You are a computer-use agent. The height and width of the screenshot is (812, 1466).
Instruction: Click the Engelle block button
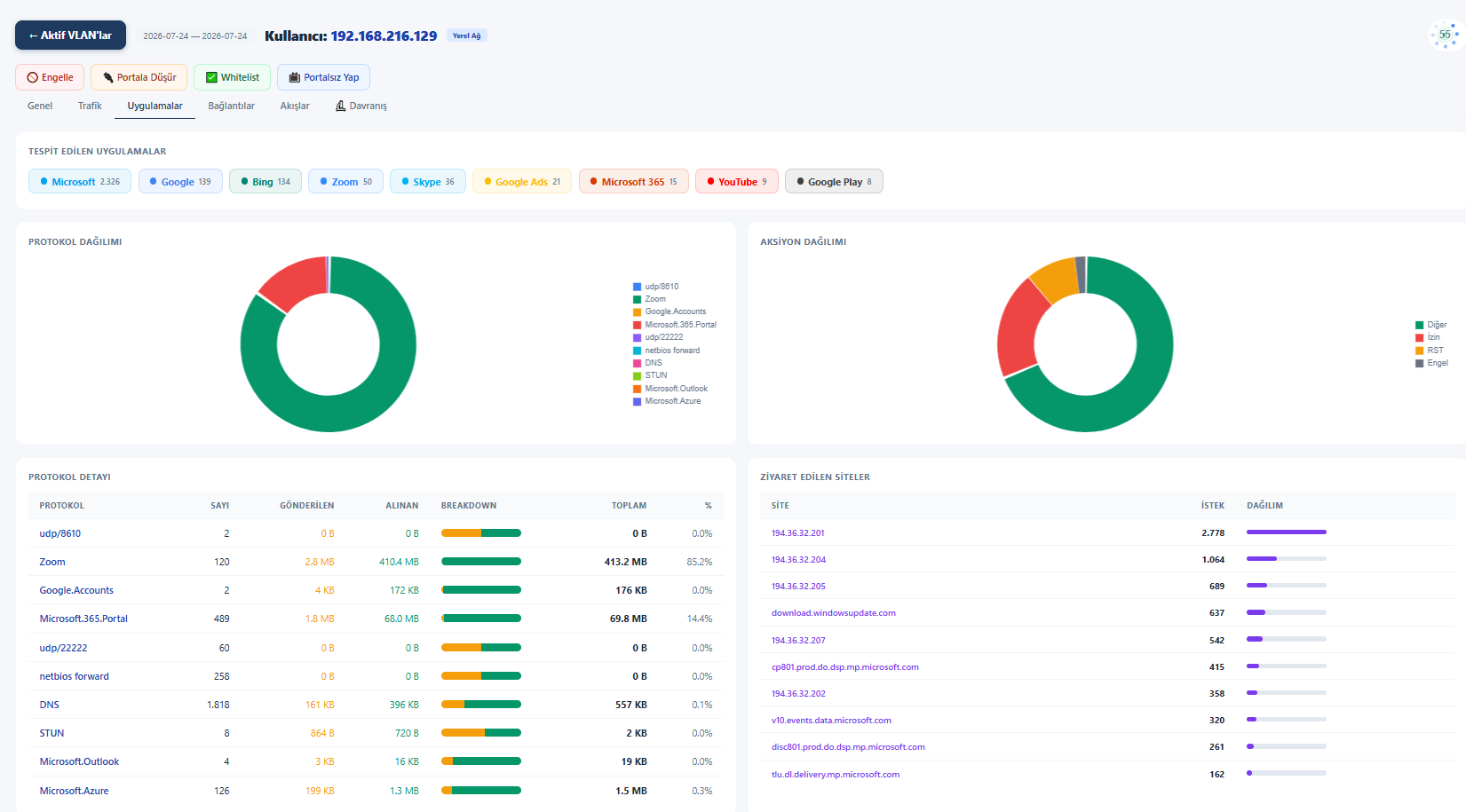[x=50, y=77]
